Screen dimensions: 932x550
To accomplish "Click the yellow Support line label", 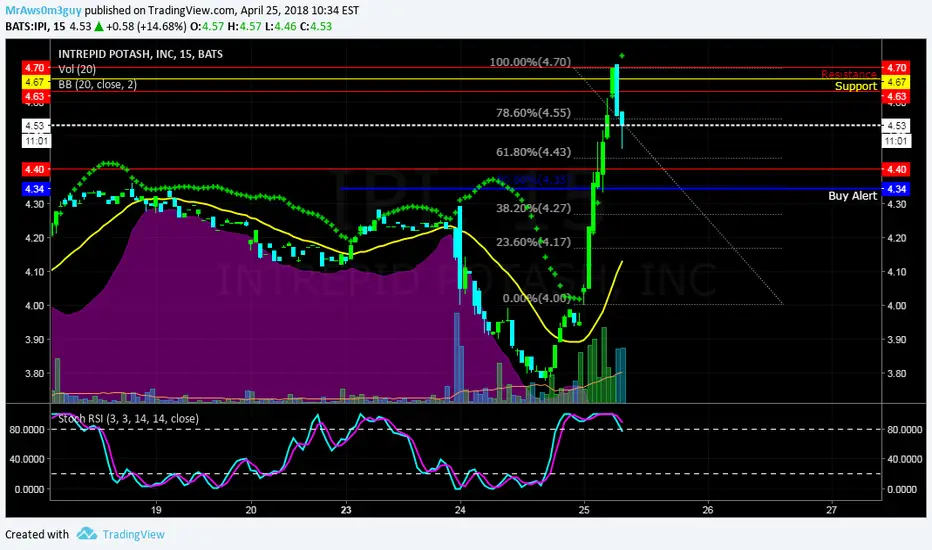I will click(855, 86).
